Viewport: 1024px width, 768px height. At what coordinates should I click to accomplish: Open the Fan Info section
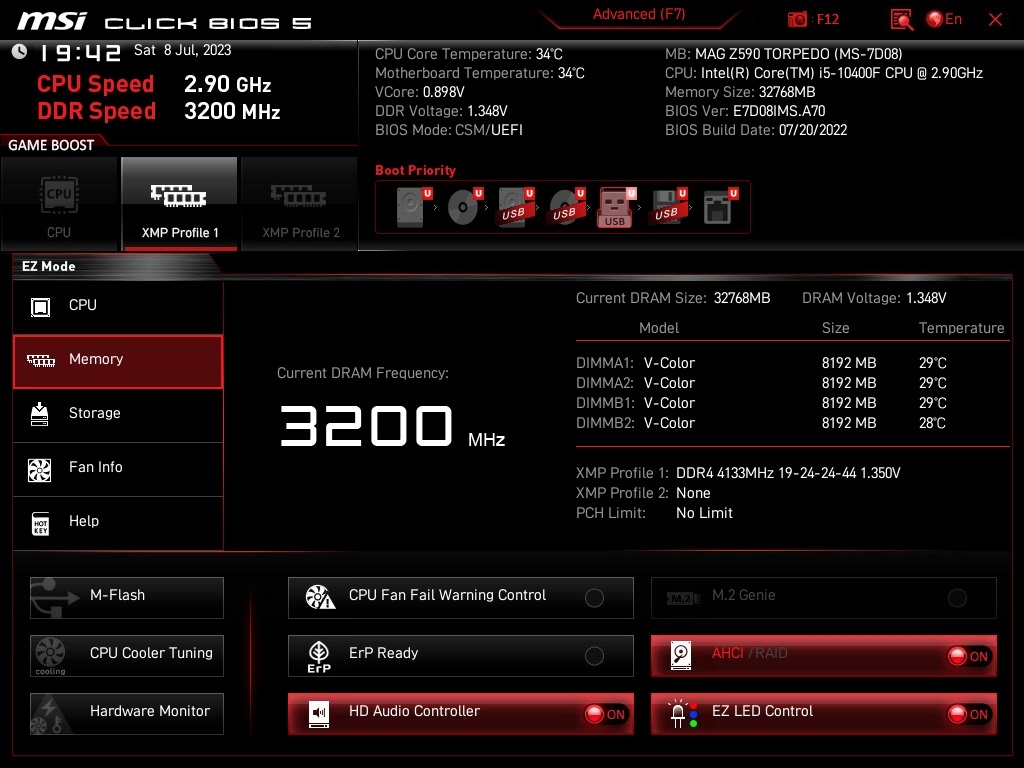point(118,468)
